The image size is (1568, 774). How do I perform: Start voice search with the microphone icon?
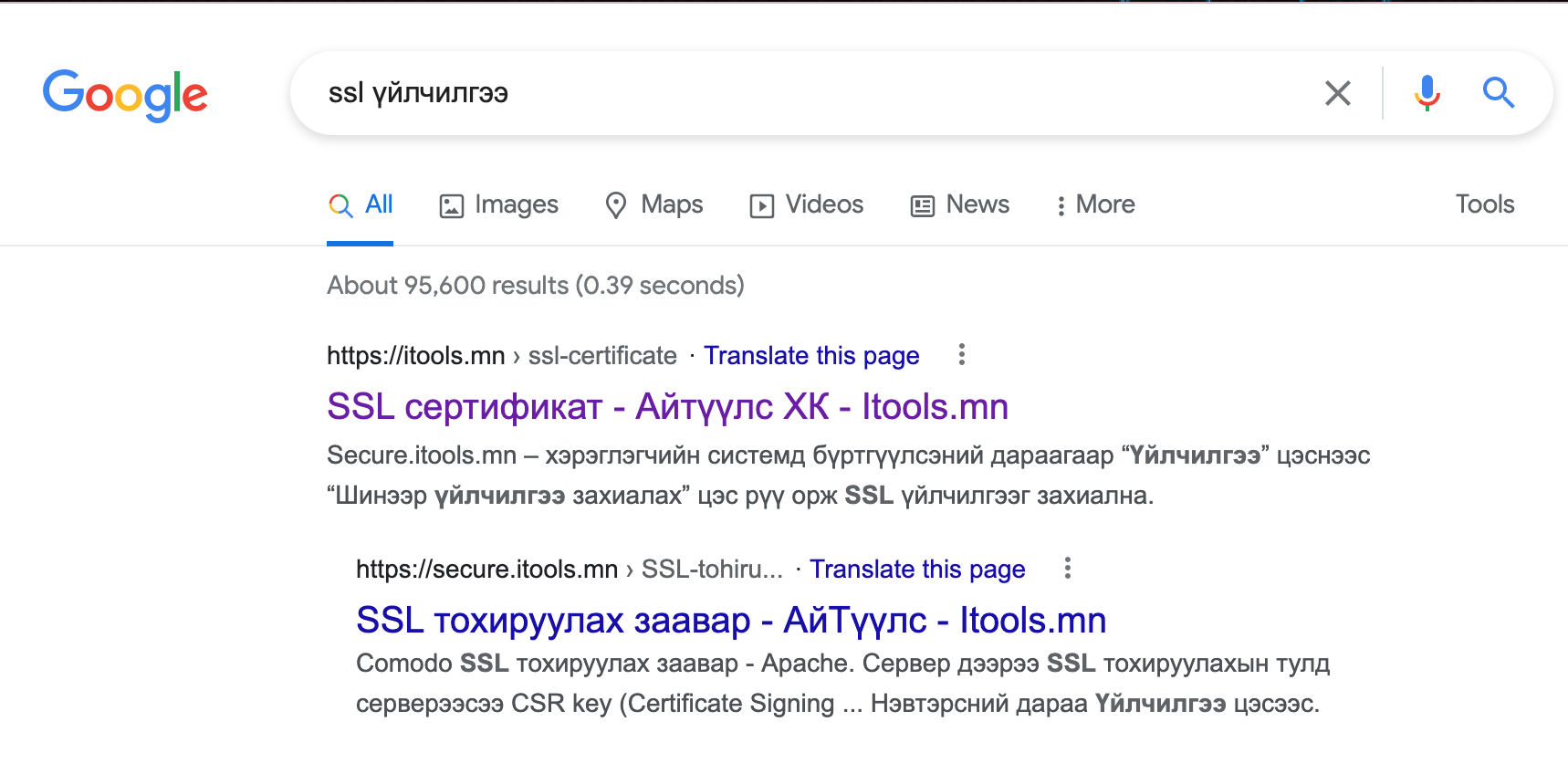tap(1427, 93)
